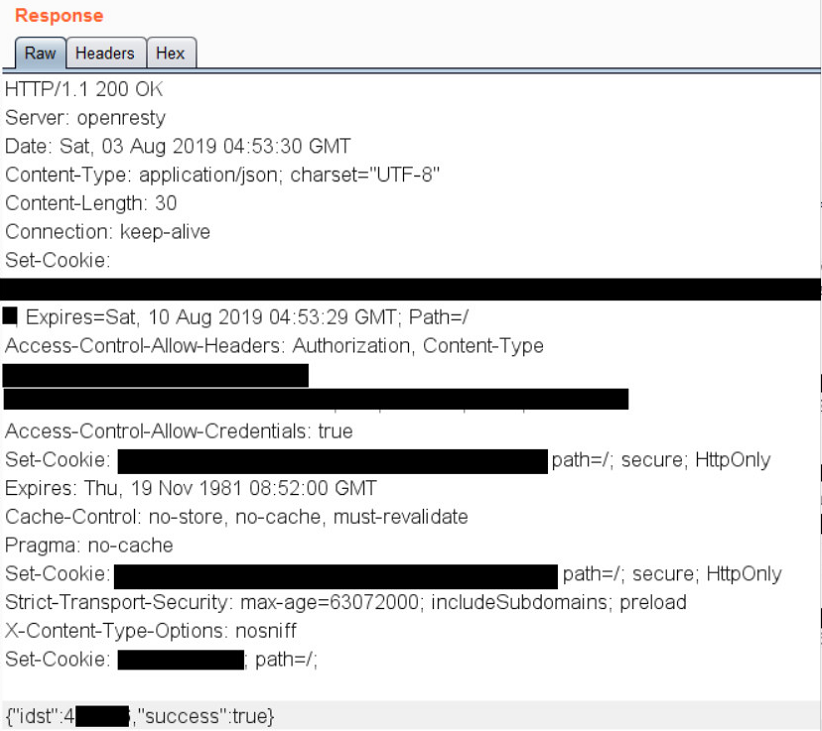822x731 pixels.
Task: Click the HTTP/1.1 200 OK status line
Action: point(84,89)
